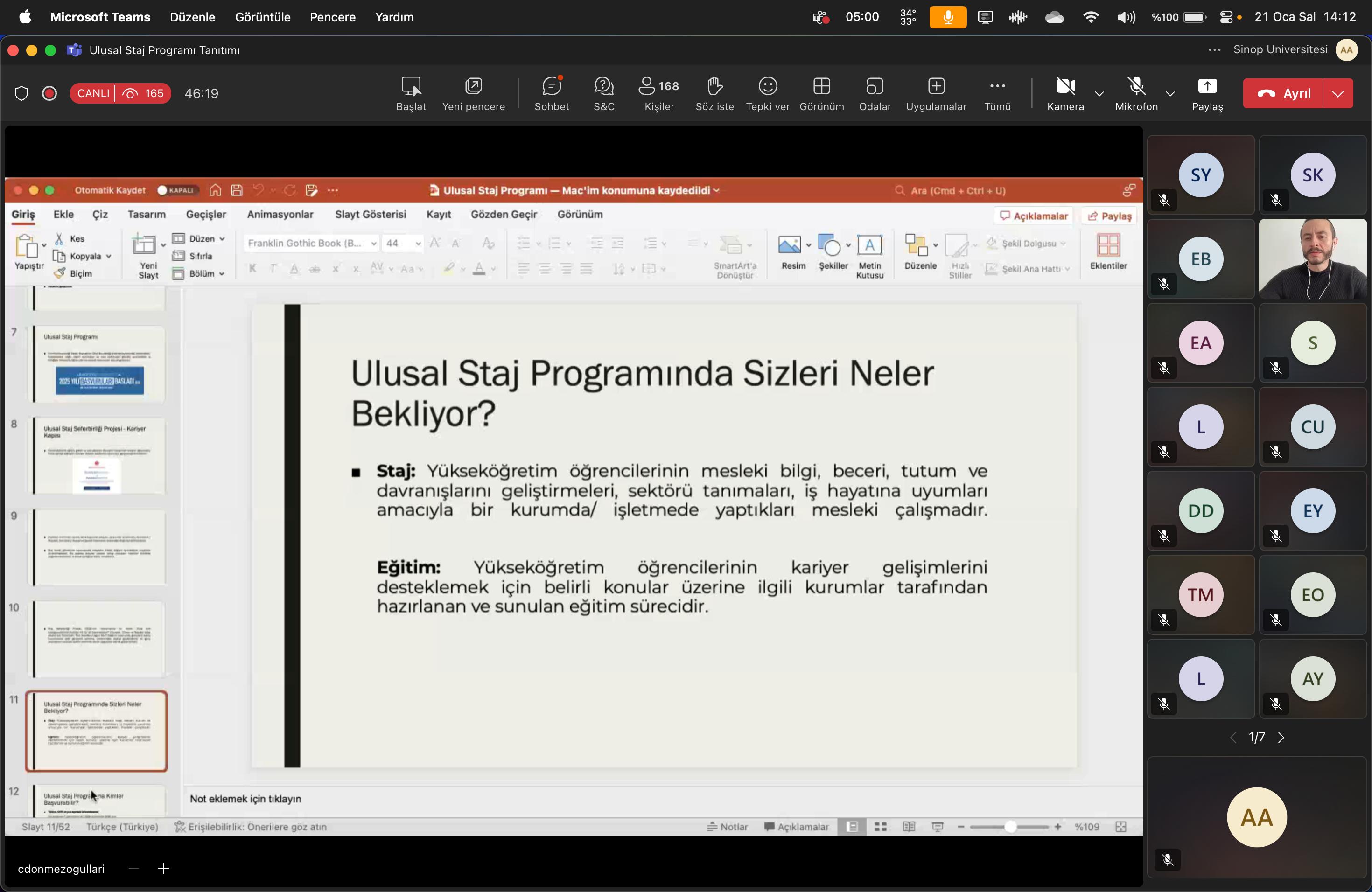Image resolution: width=1372 pixels, height=892 pixels.
Task: Open the Kişiler participants list
Action: 659,93
